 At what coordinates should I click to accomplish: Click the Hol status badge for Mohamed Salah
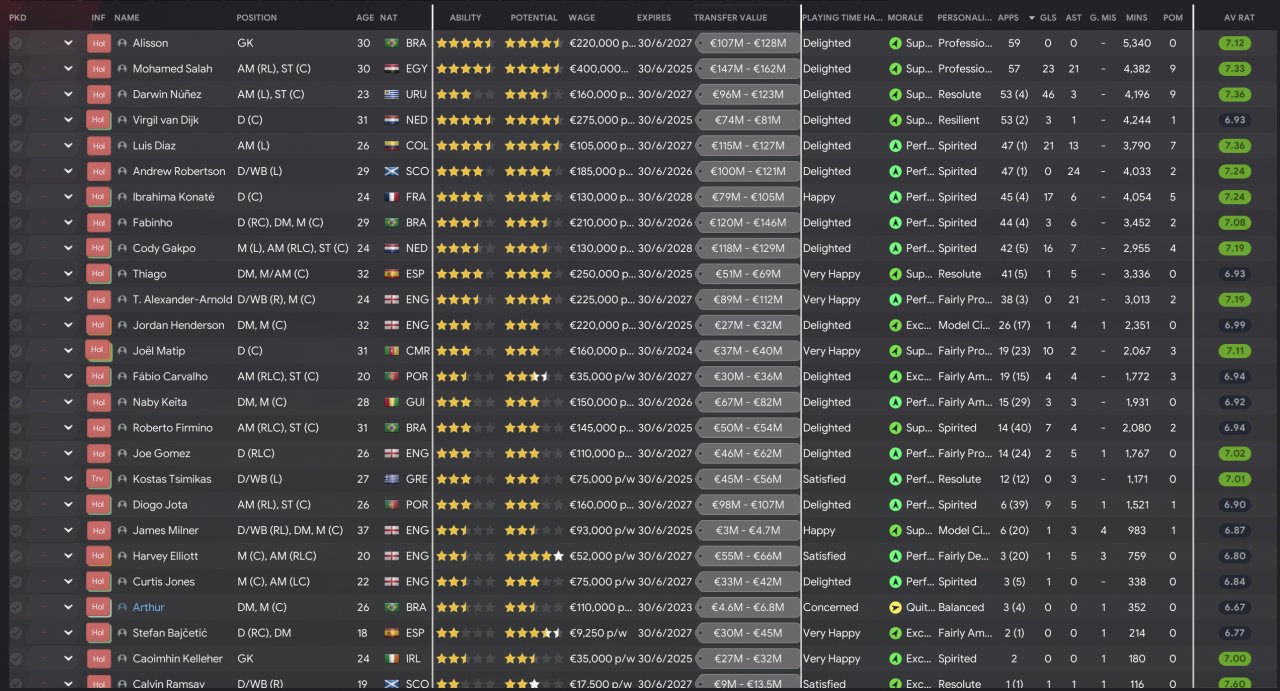[x=98, y=69]
